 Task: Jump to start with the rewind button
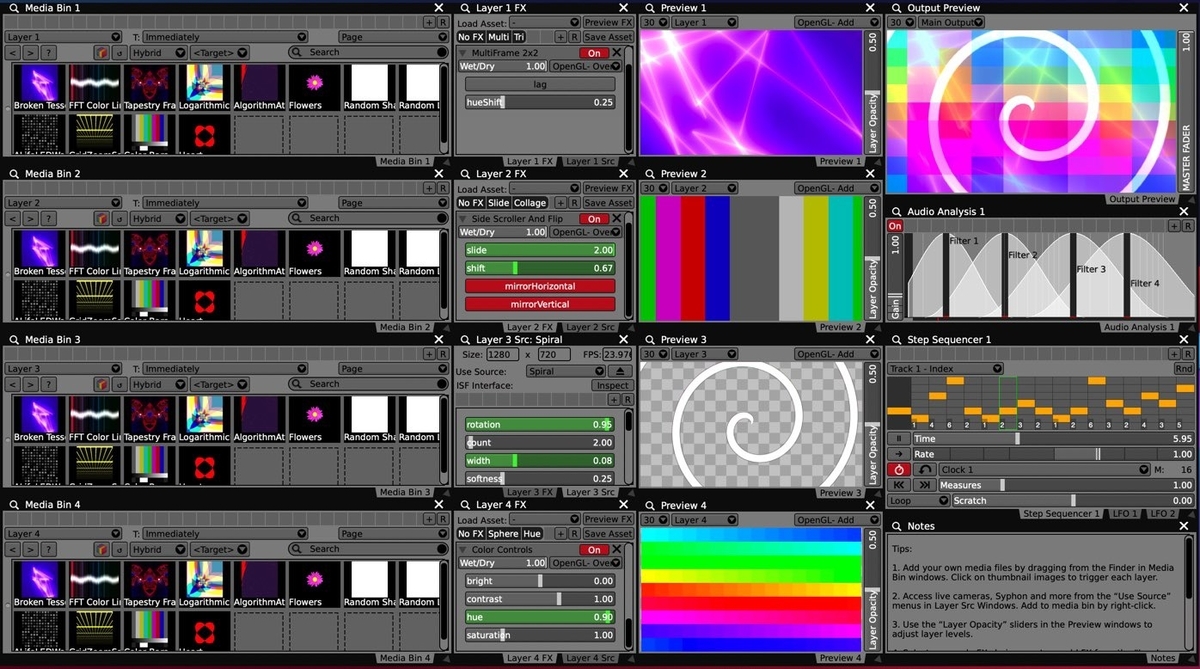898,485
